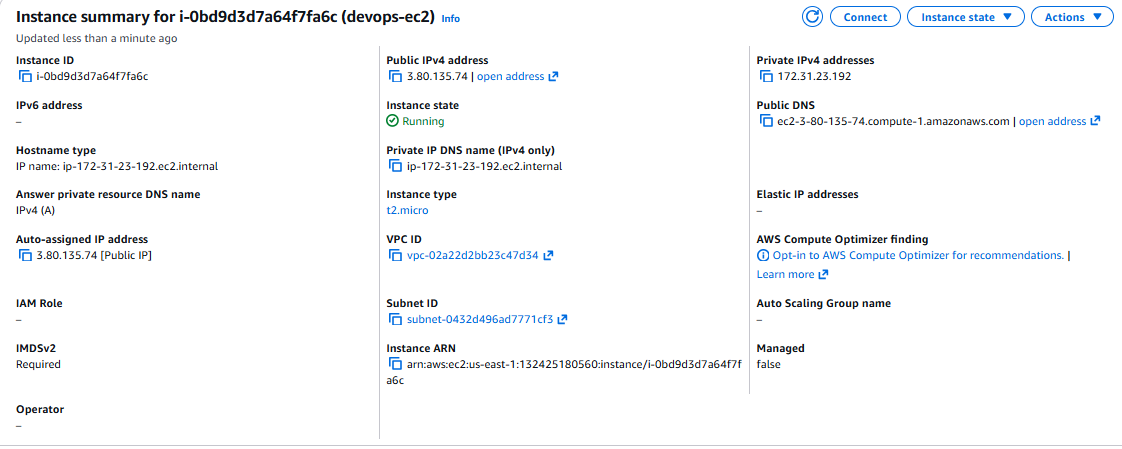Copy the VPC ID
The width and height of the screenshot is (1122, 449).
(395, 256)
